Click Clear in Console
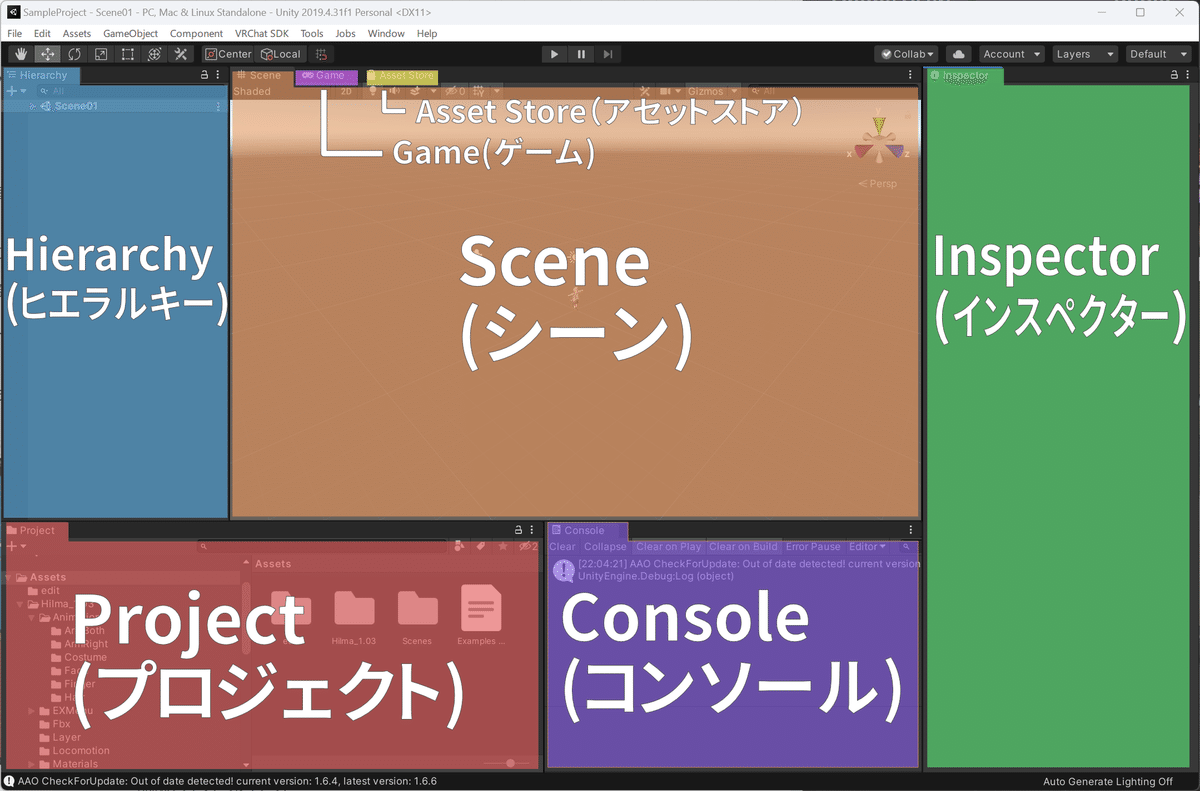Viewport: 1200px width, 791px height. (563, 546)
